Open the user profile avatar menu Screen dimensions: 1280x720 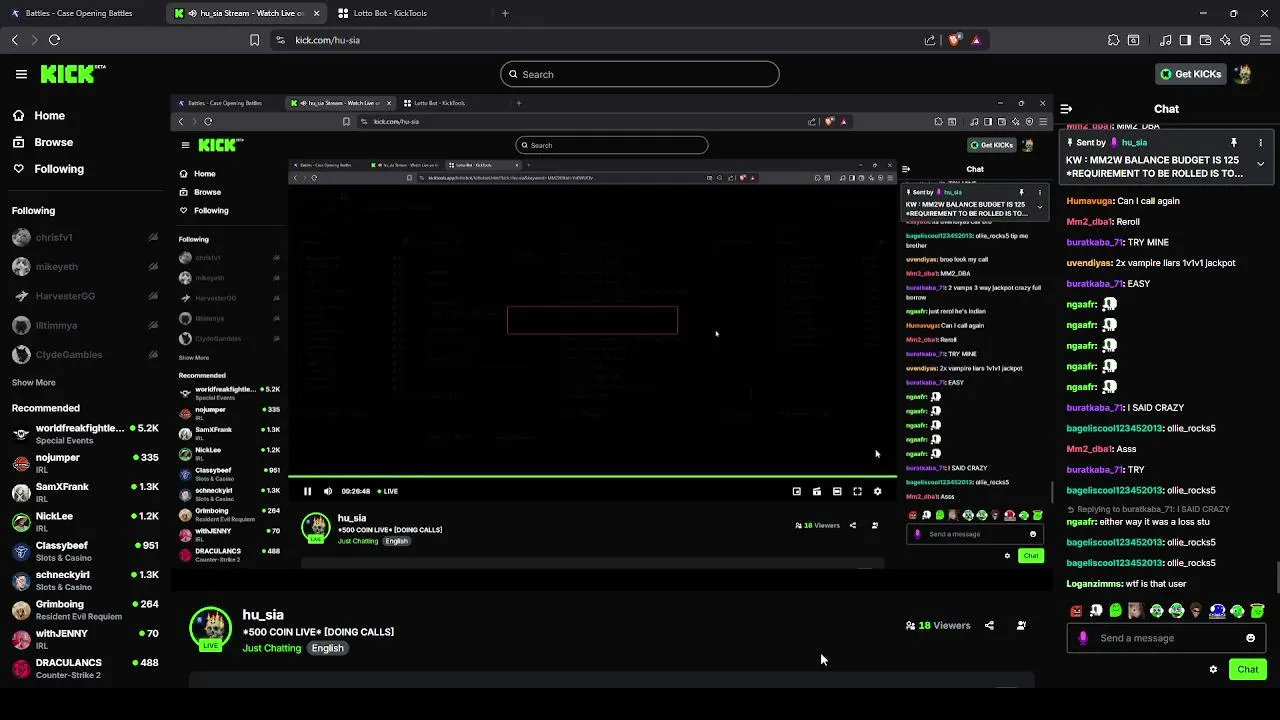pyautogui.click(x=1243, y=74)
